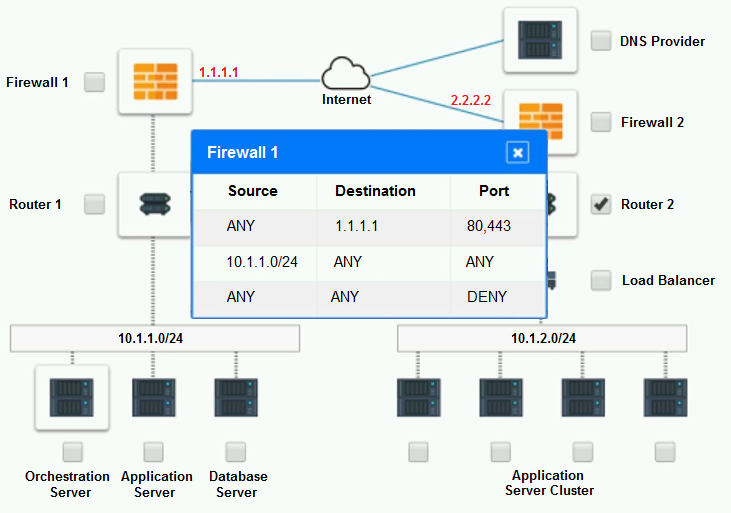Click the 10.1.1.0/24 subnet bar
Viewport: 731px width, 513px height.
click(x=155, y=338)
